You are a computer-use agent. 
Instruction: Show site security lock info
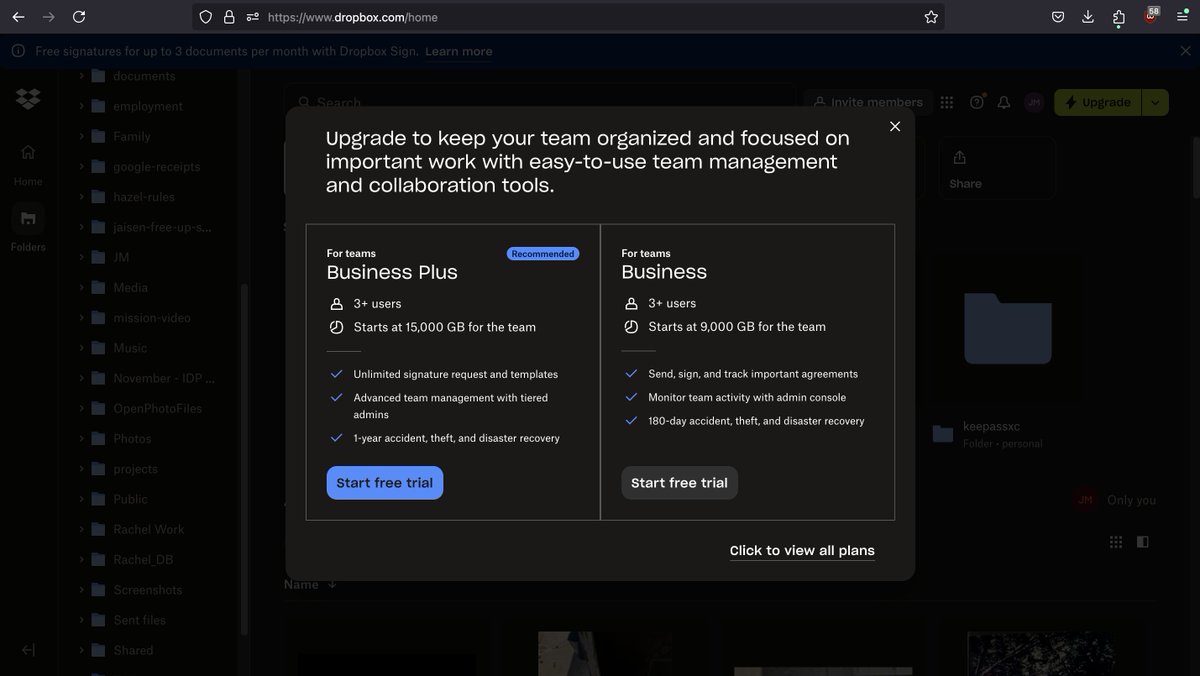pyautogui.click(x=229, y=17)
